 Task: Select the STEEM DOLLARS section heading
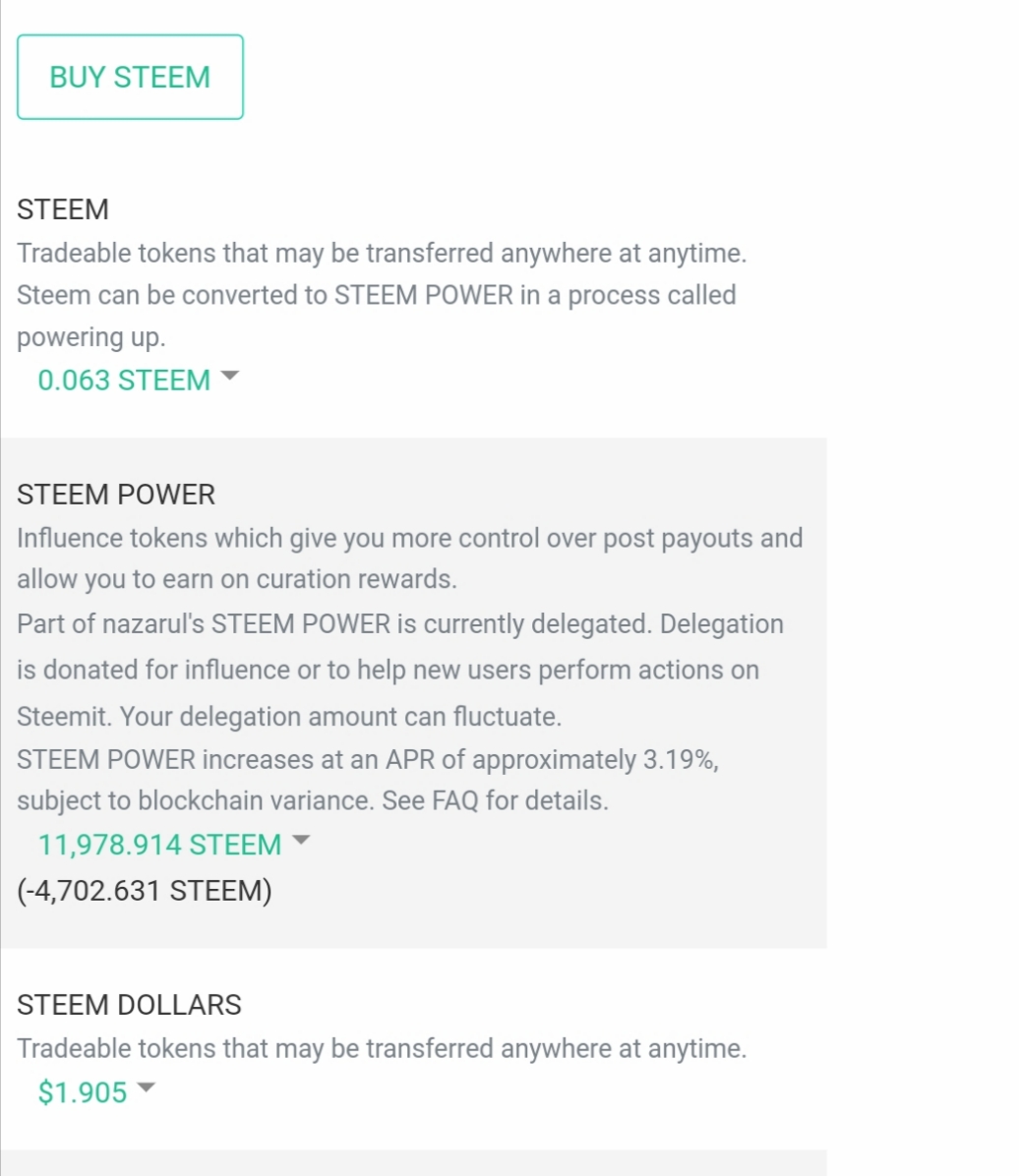click(129, 1005)
